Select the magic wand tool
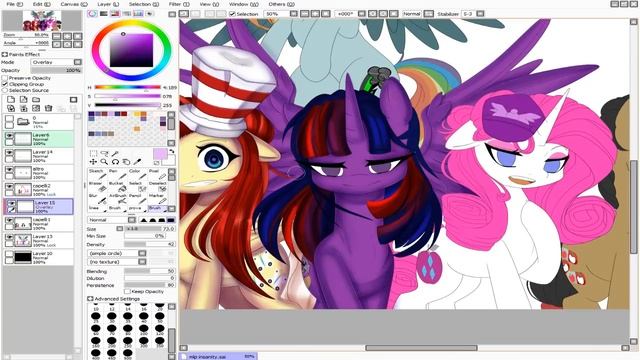Image resolution: width=640 pixels, height=360 pixels. click(x=116, y=153)
